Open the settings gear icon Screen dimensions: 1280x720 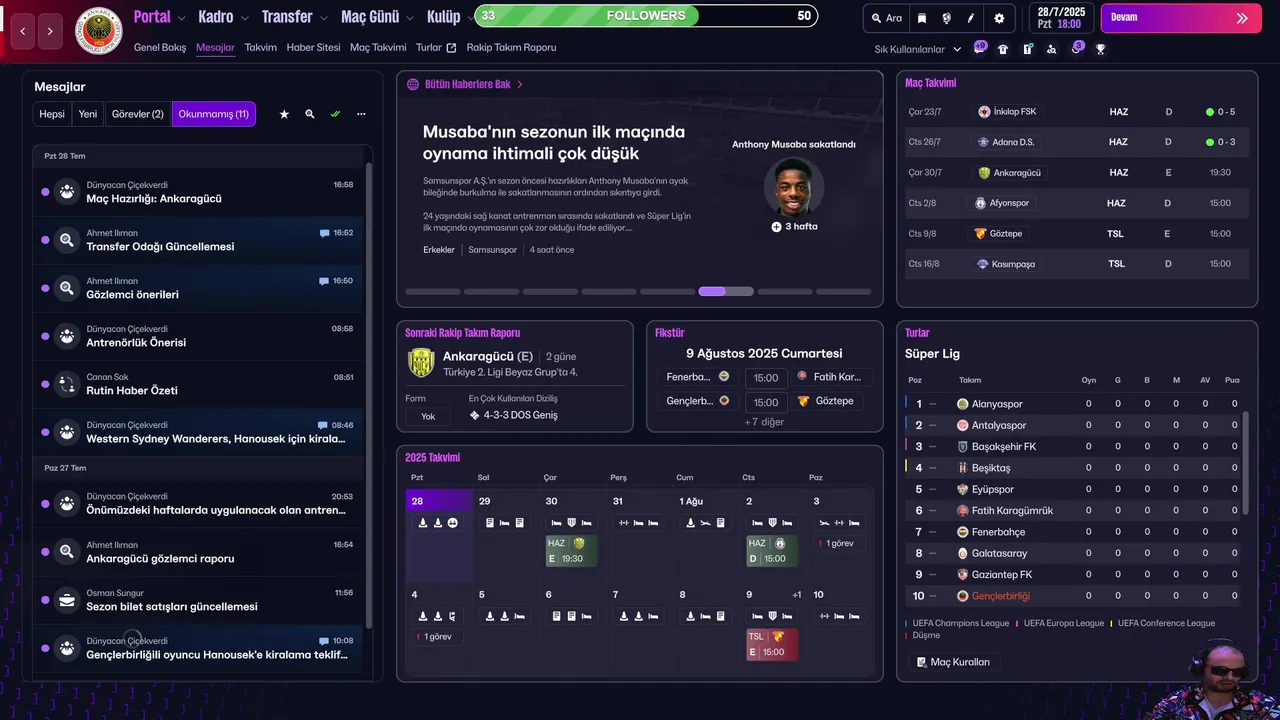[x=999, y=18]
